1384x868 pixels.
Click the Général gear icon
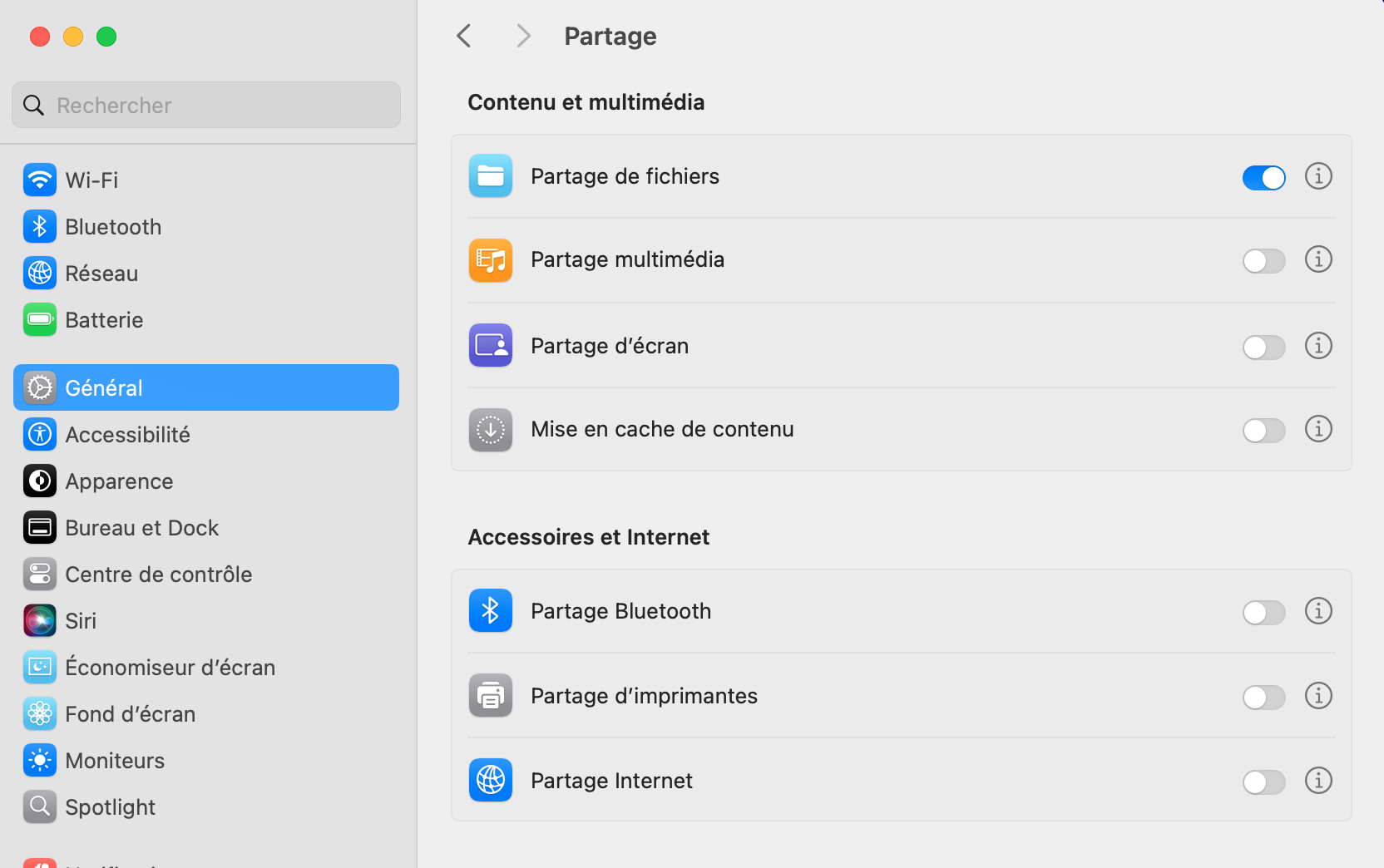tap(40, 387)
